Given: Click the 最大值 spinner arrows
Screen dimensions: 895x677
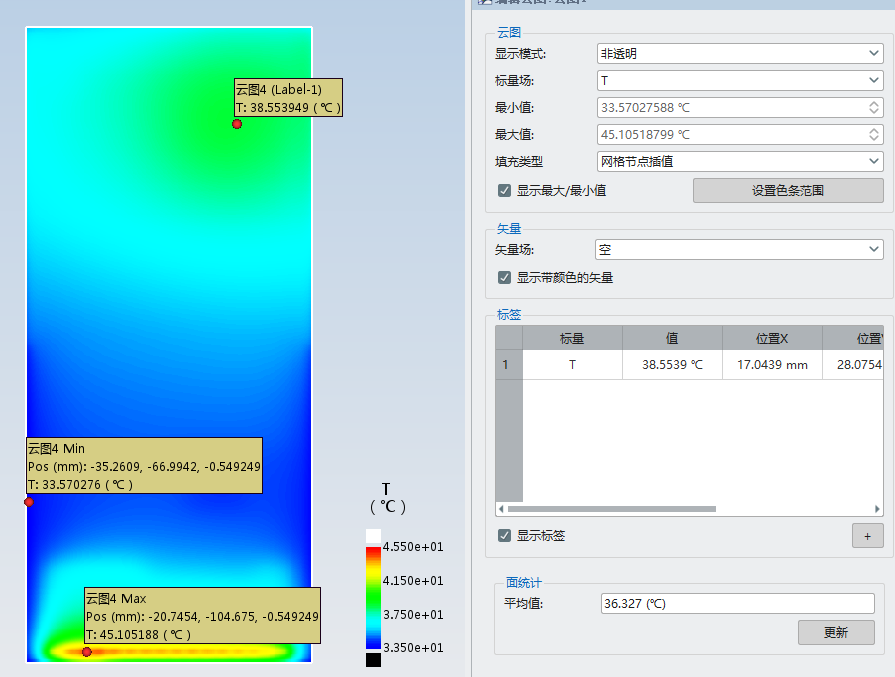Looking at the screenshot, I should point(873,135).
